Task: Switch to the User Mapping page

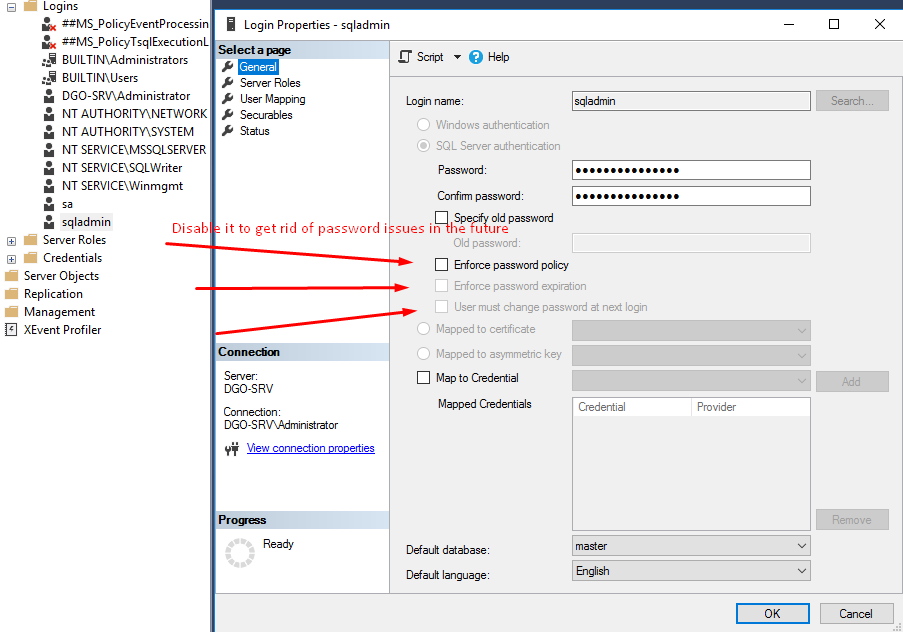Action: point(272,98)
